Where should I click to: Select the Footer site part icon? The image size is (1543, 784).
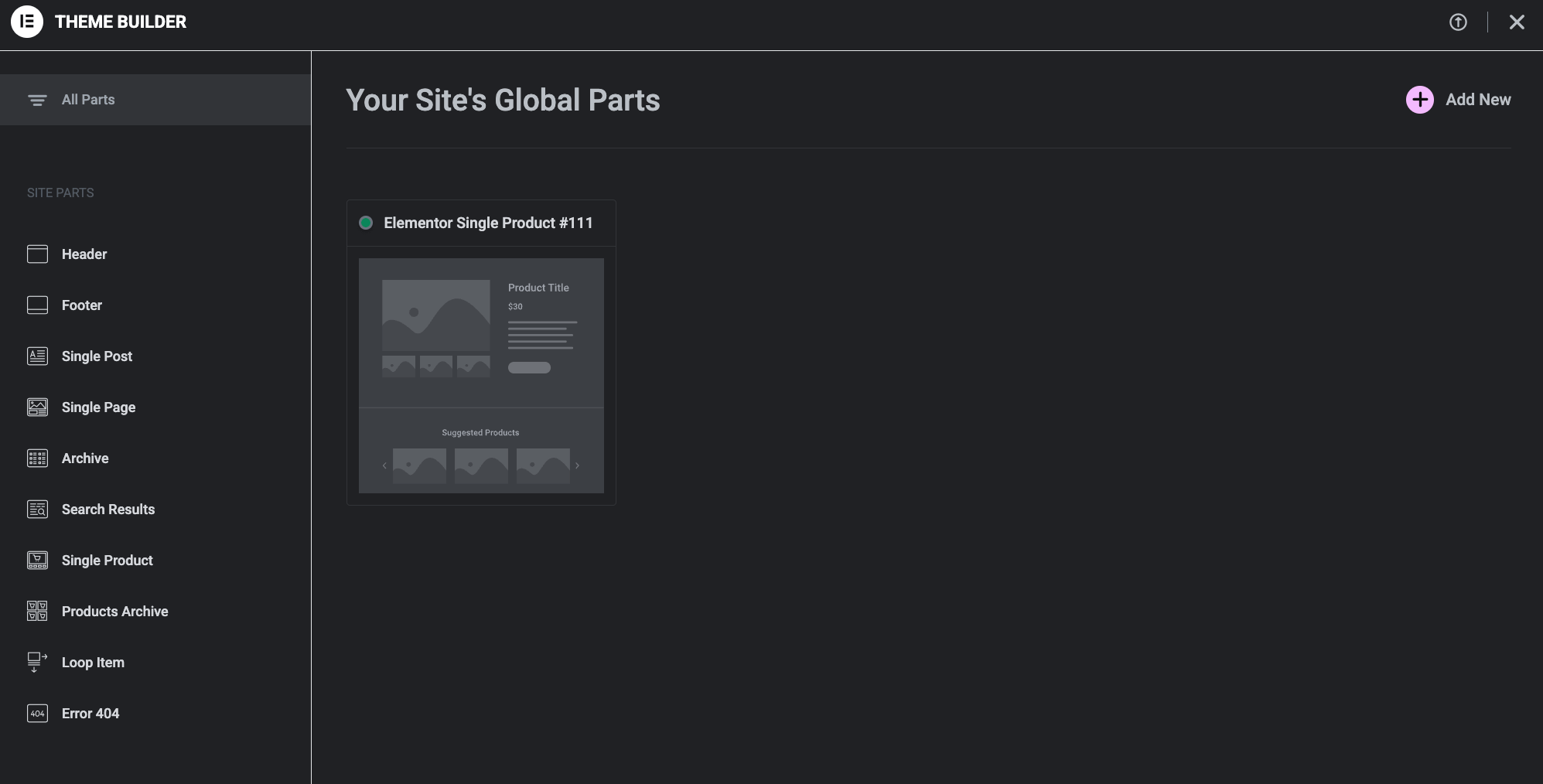click(x=37, y=305)
